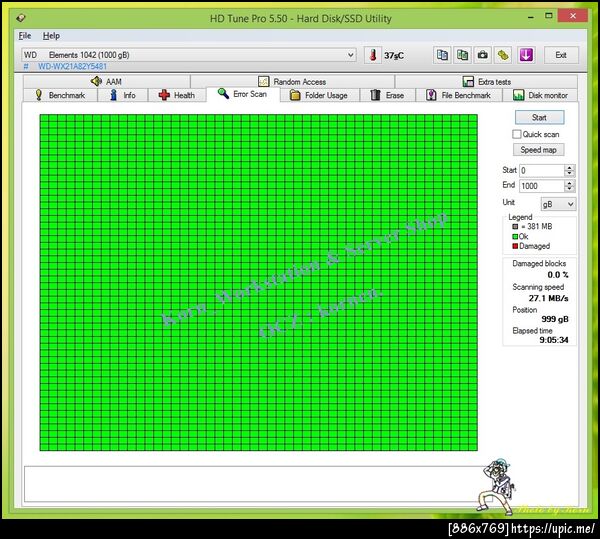Click HD Tune app icon in title bar

pyautogui.click(x=21, y=18)
